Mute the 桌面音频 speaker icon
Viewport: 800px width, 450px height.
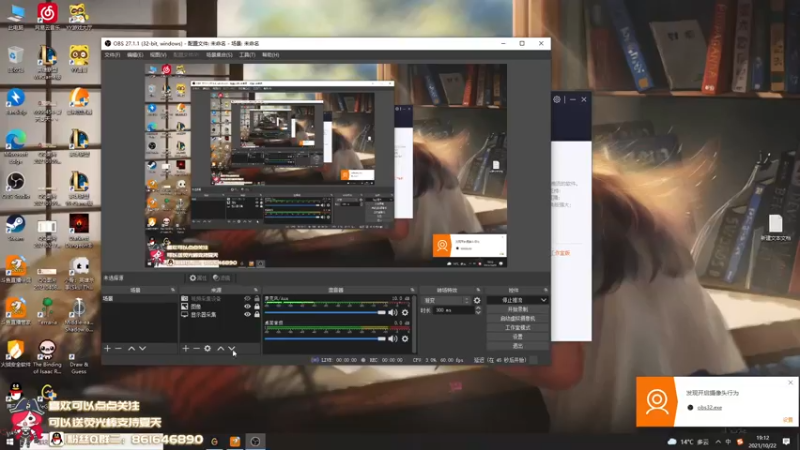click(392, 338)
